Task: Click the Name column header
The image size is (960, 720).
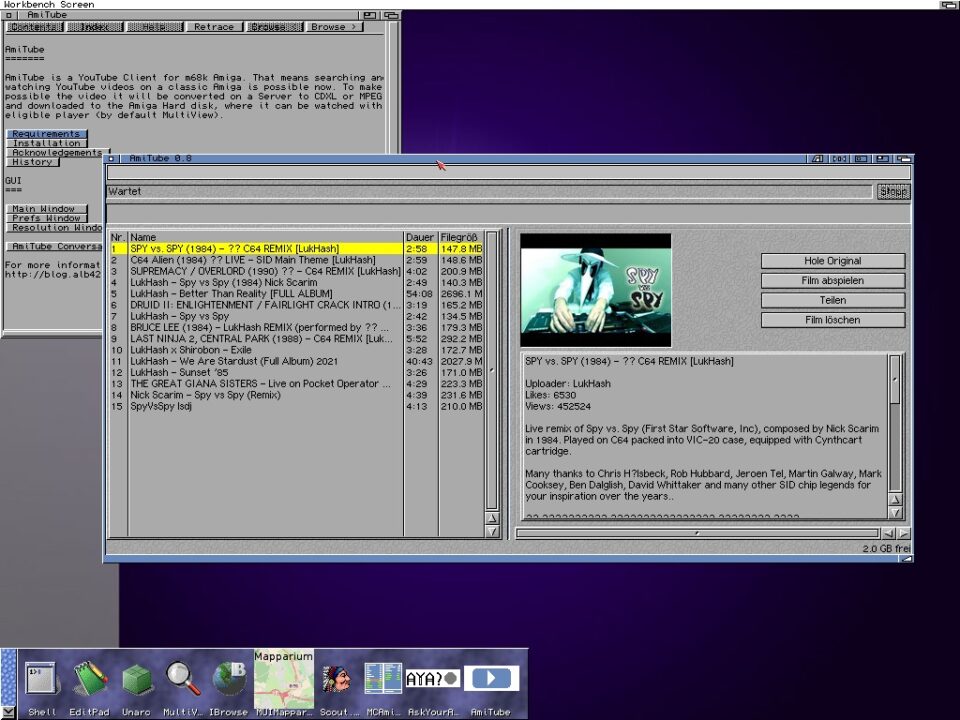Action: [x=265, y=238]
